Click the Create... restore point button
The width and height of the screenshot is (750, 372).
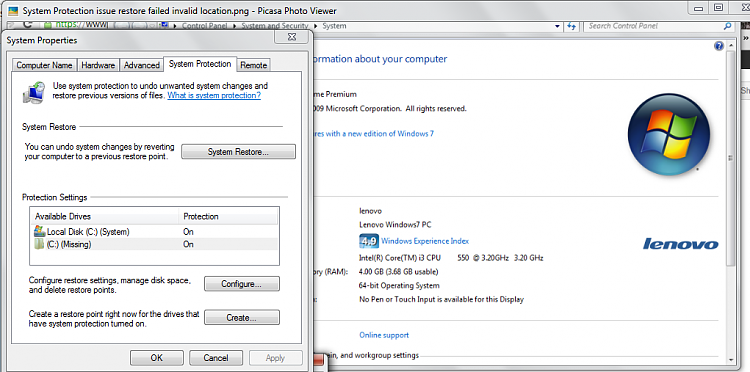tap(242, 317)
